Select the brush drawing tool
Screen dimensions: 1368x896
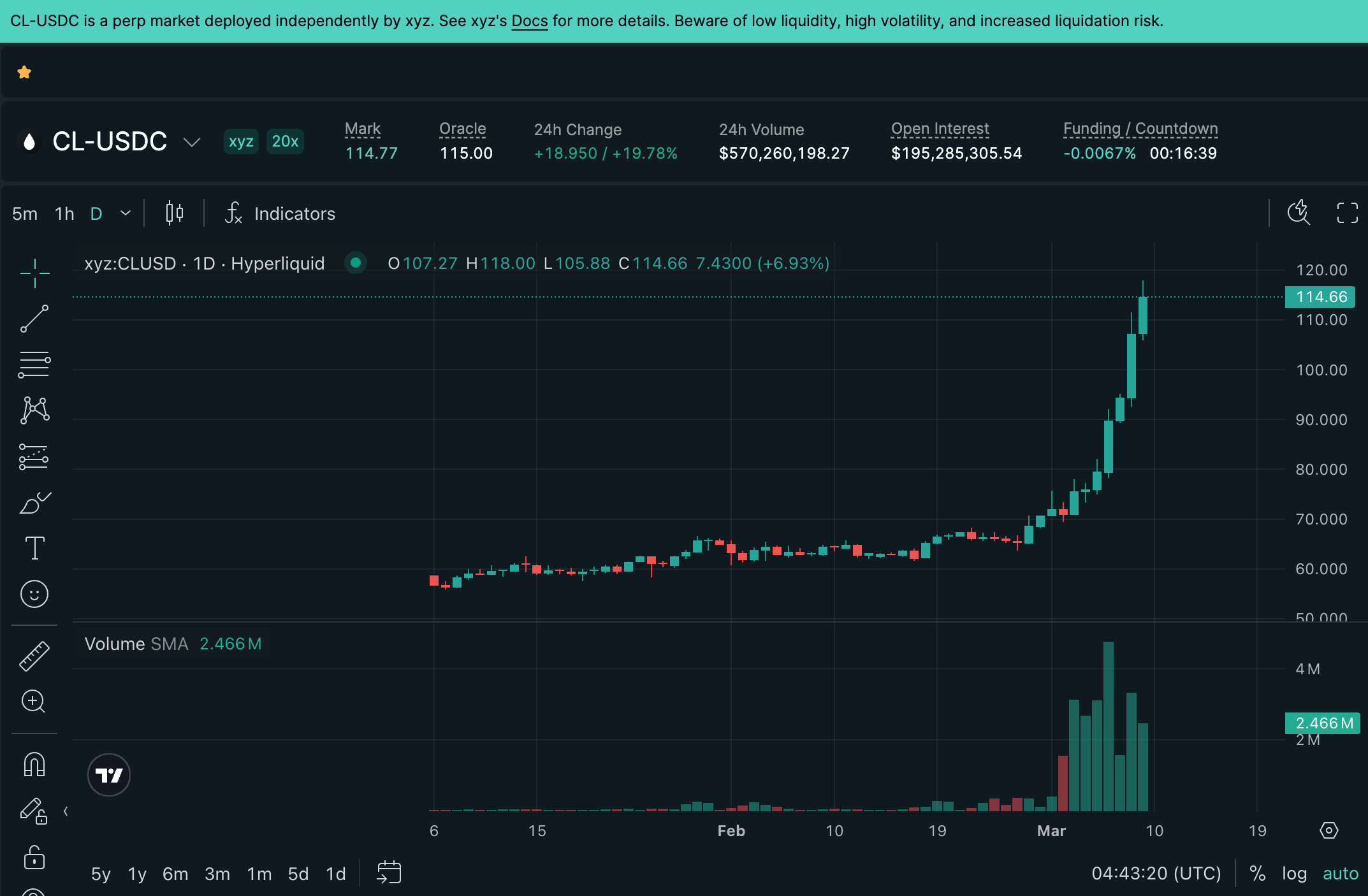pos(34,503)
